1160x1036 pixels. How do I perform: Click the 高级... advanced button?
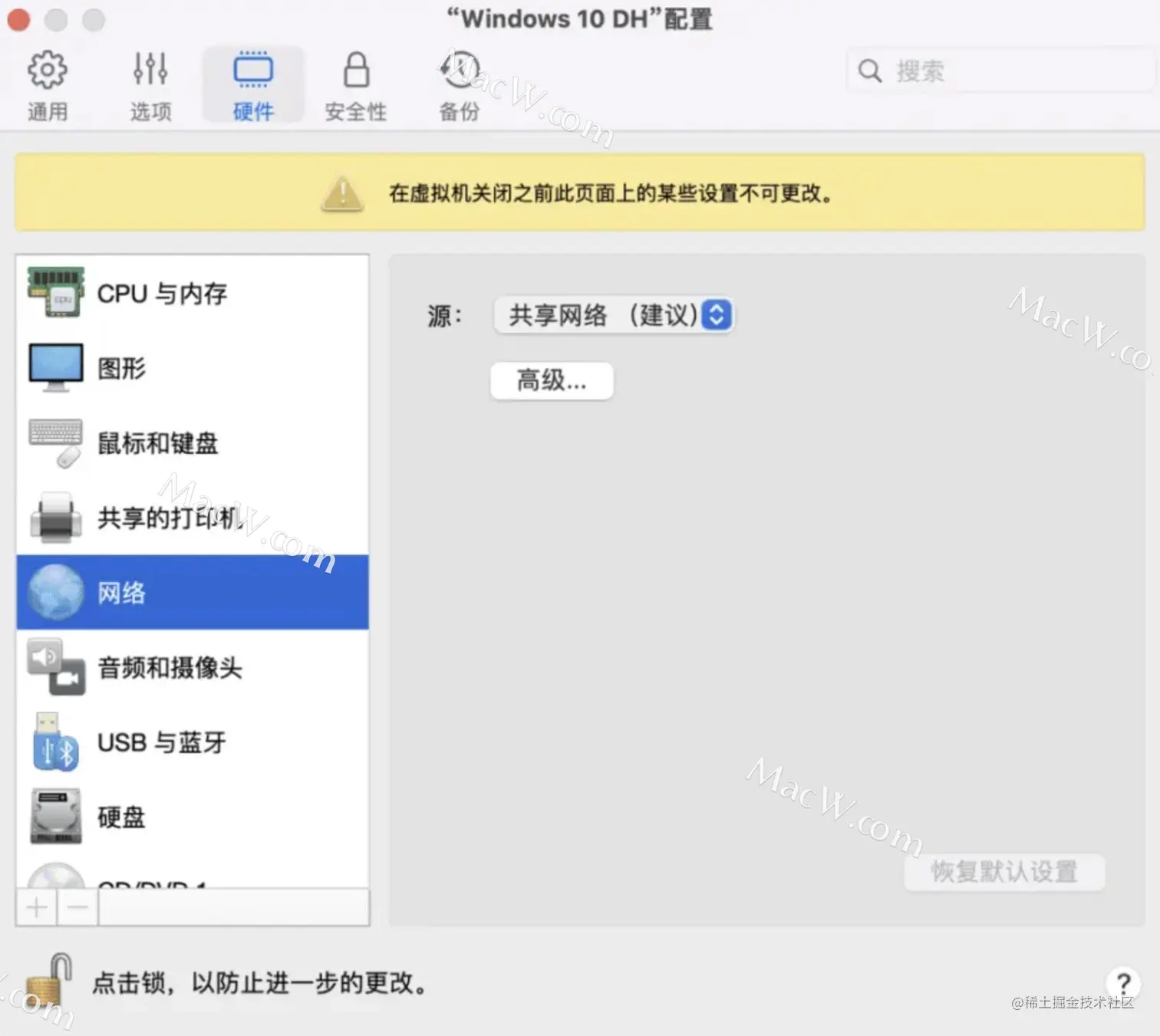tap(552, 380)
